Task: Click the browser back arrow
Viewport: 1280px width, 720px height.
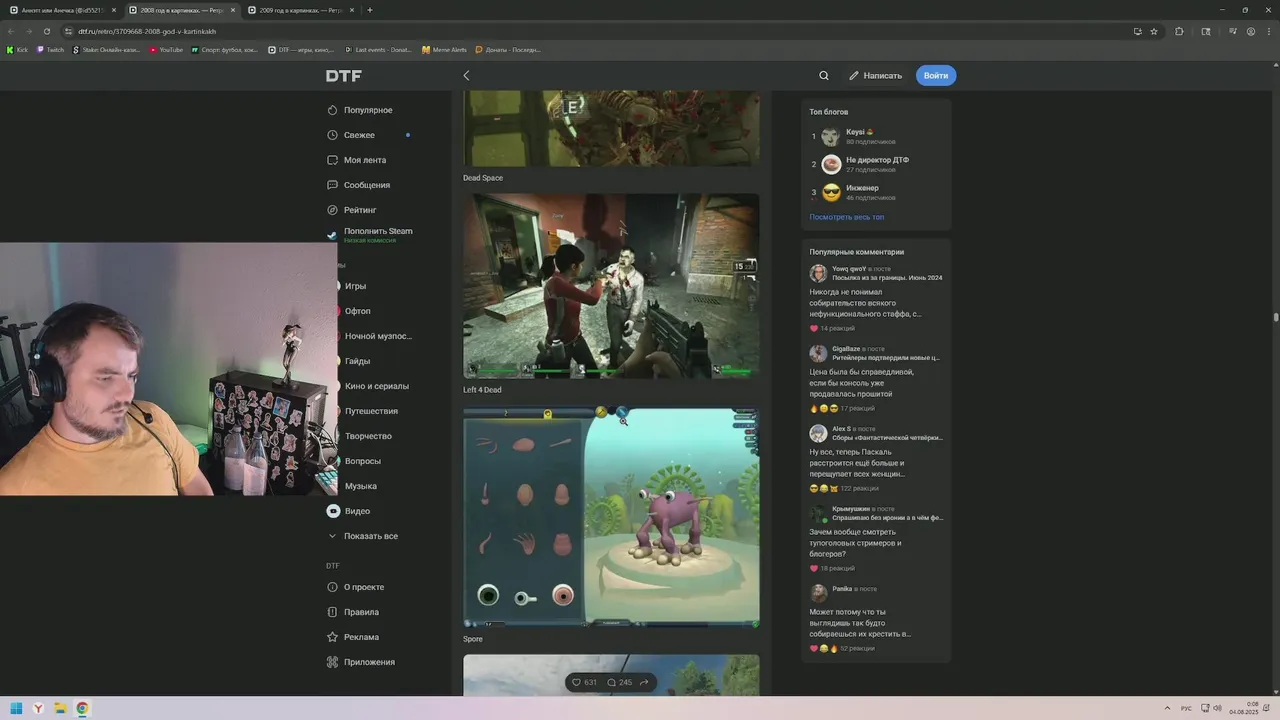Action: point(11,31)
